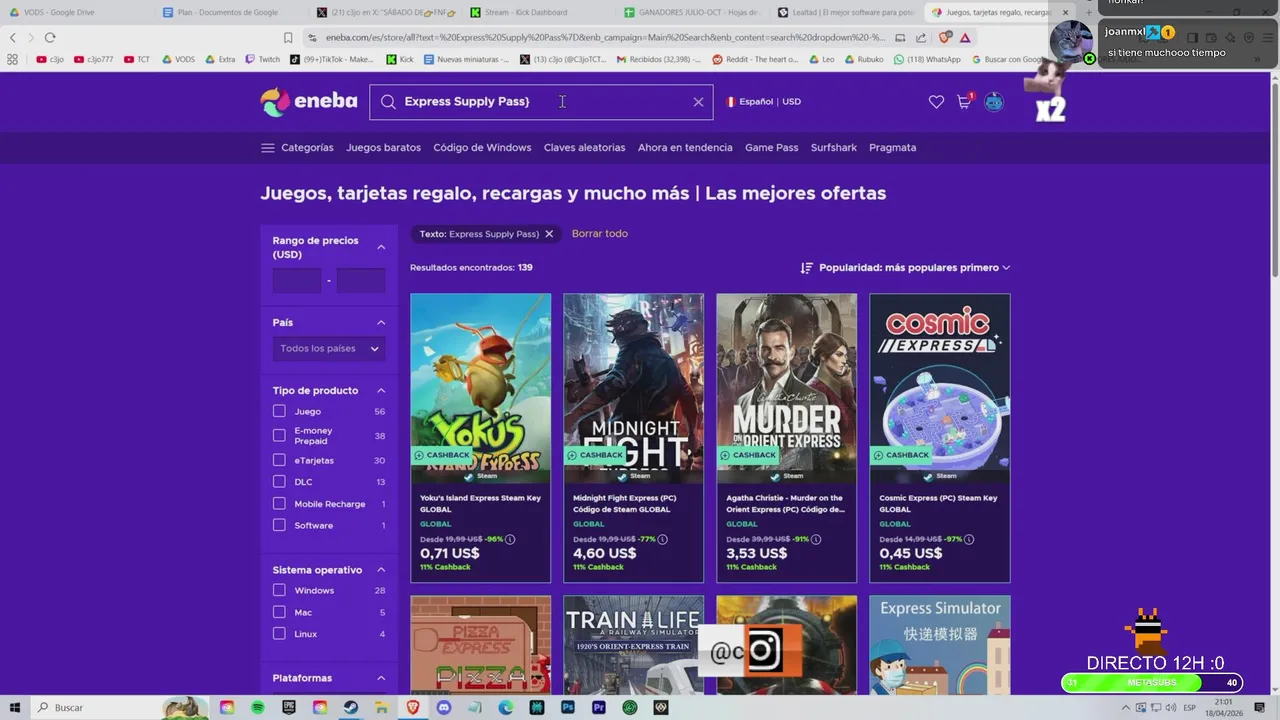The height and width of the screenshot is (720, 1280).
Task: Open the WhatsApp bookmark
Action: (927, 59)
